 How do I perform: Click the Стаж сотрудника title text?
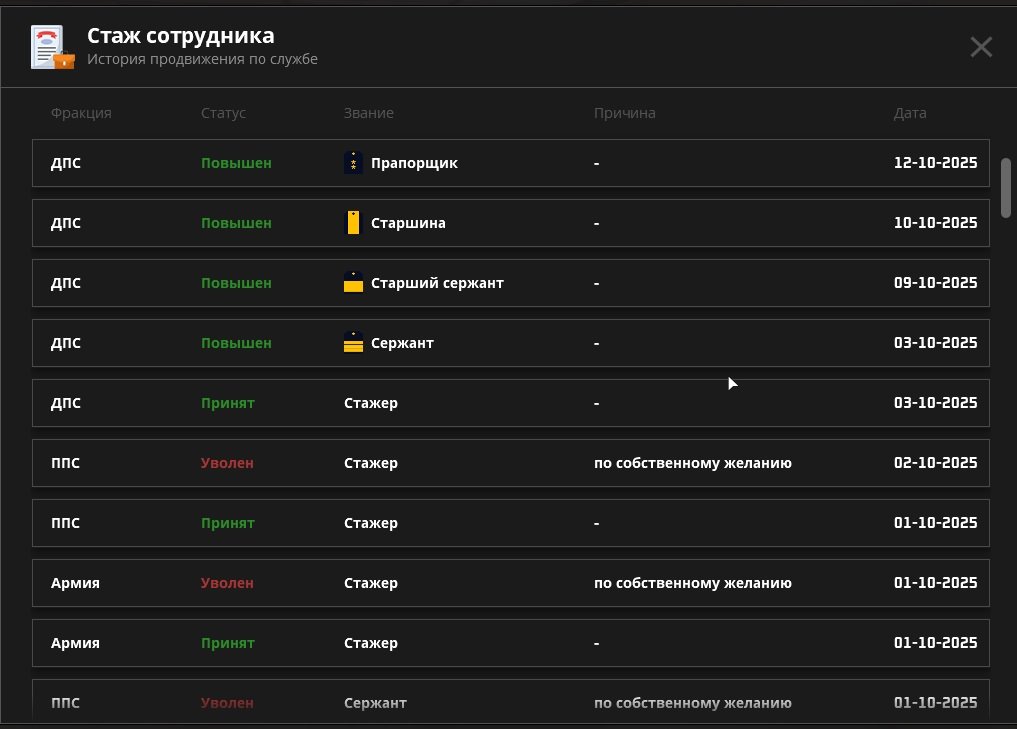point(180,36)
